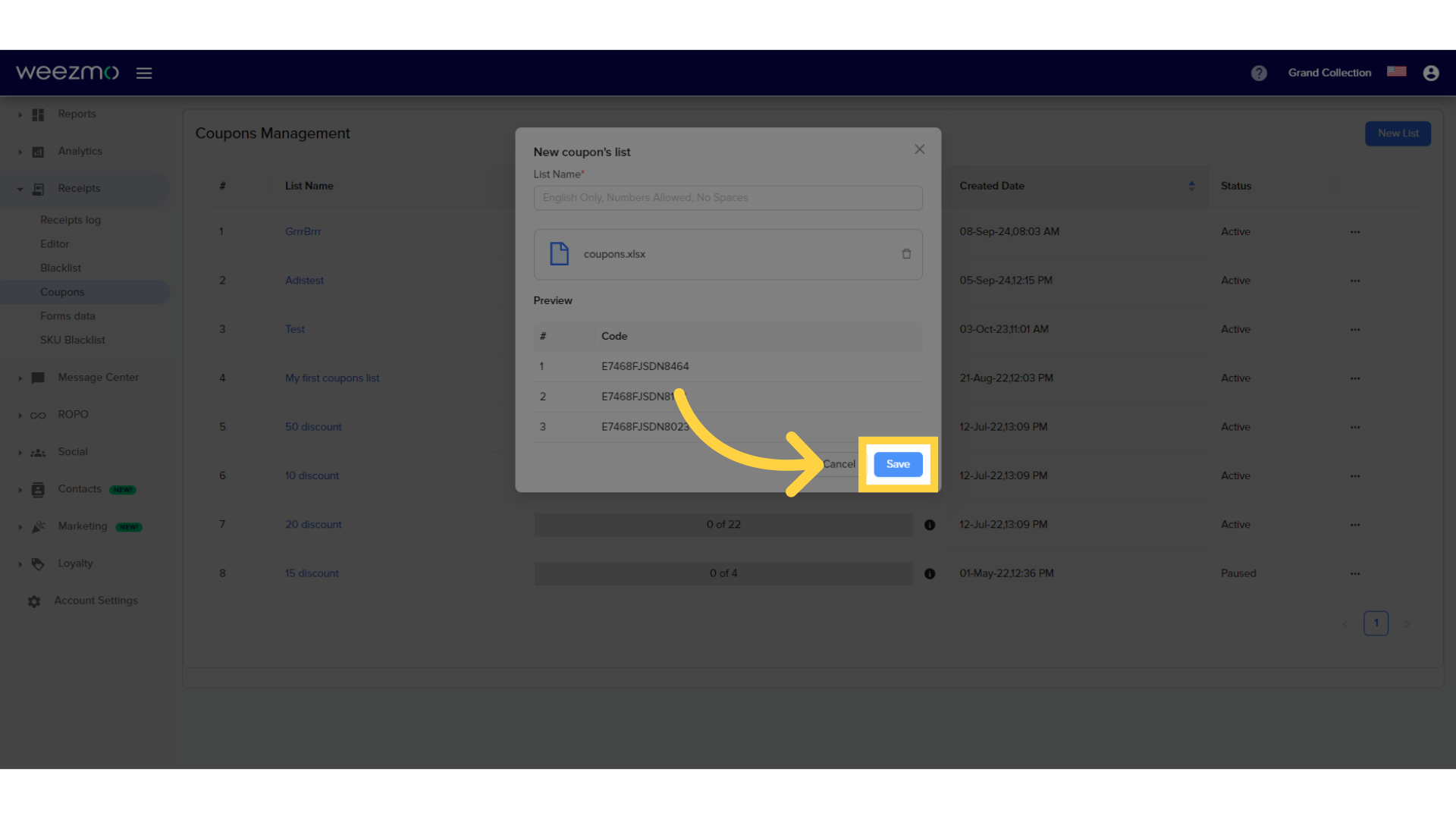Open actions menu for 50 discount row

[x=1355, y=427]
